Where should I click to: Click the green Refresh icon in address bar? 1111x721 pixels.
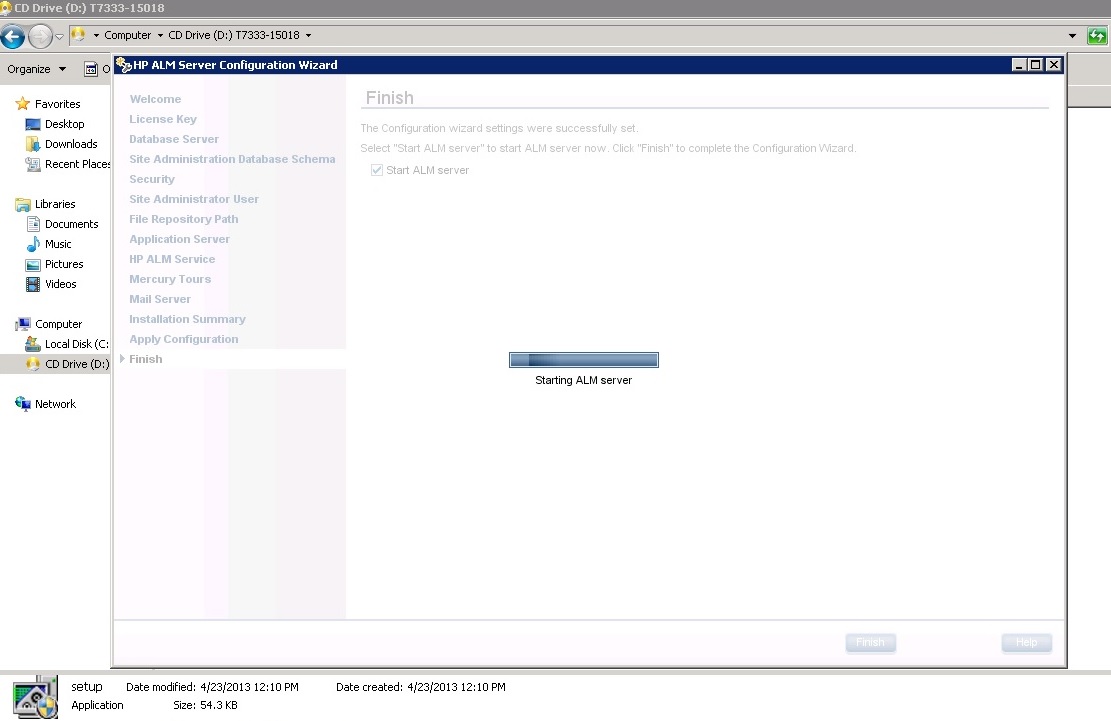pos(1097,35)
